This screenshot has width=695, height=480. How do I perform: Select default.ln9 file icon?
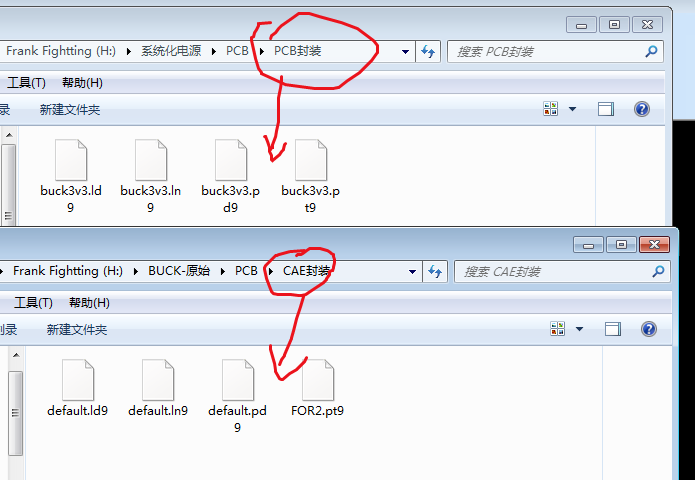[158, 380]
